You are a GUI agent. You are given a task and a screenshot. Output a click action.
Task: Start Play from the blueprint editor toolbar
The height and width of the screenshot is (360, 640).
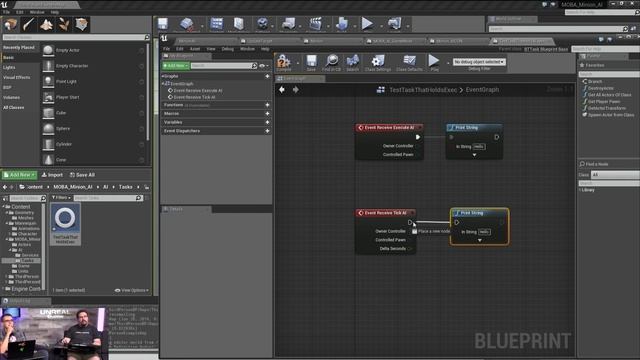coord(434,63)
